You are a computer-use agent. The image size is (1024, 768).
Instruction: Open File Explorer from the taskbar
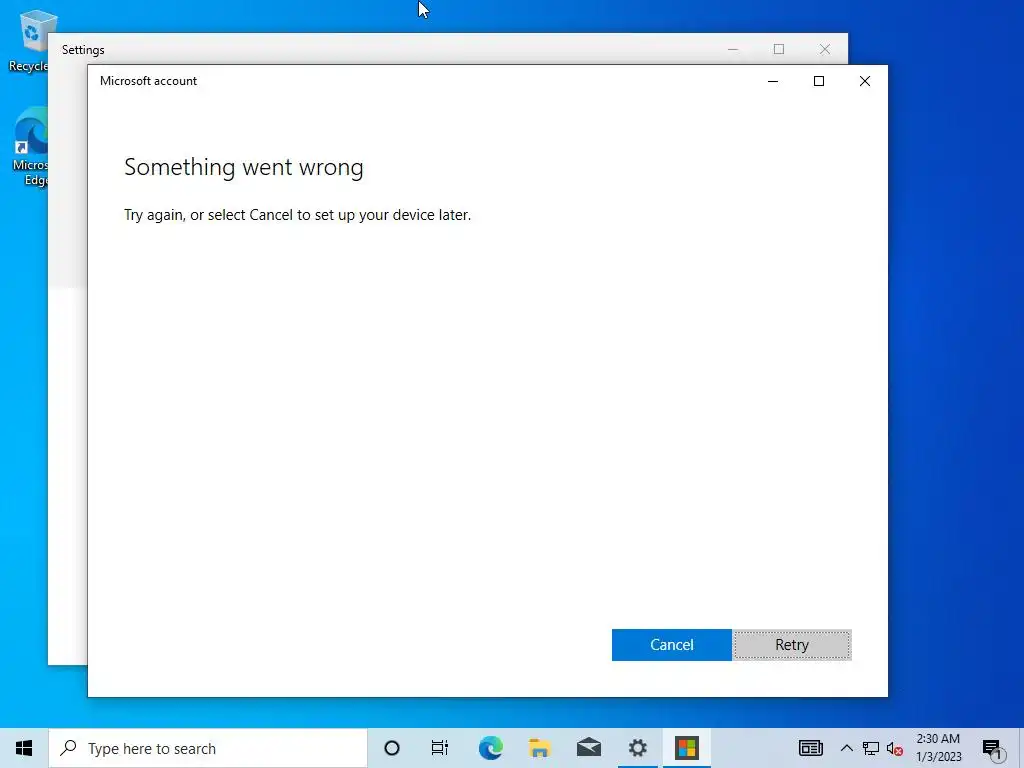(x=539, y=748)
